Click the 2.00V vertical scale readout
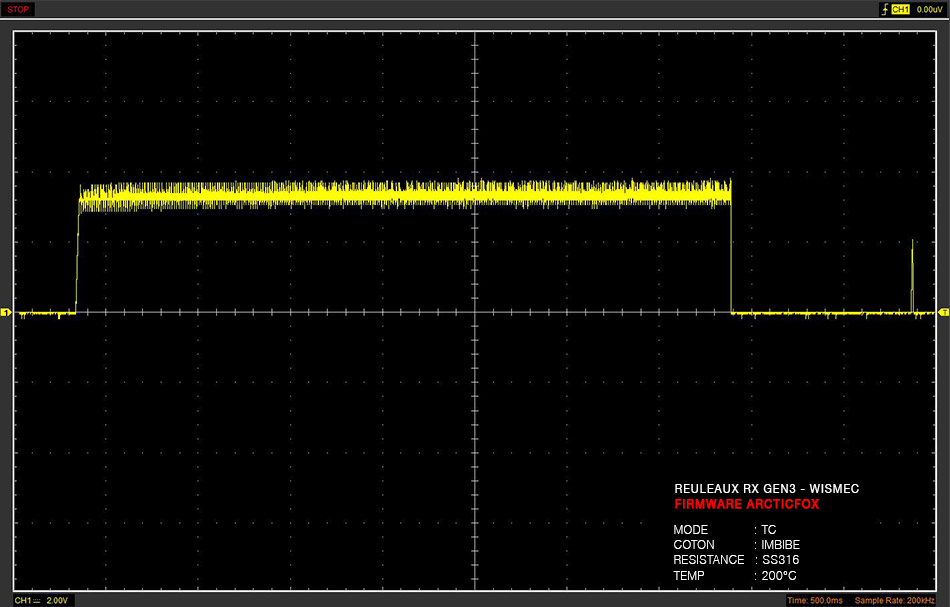The width and height of the screenshot is (950, 607). click(57, 600)
